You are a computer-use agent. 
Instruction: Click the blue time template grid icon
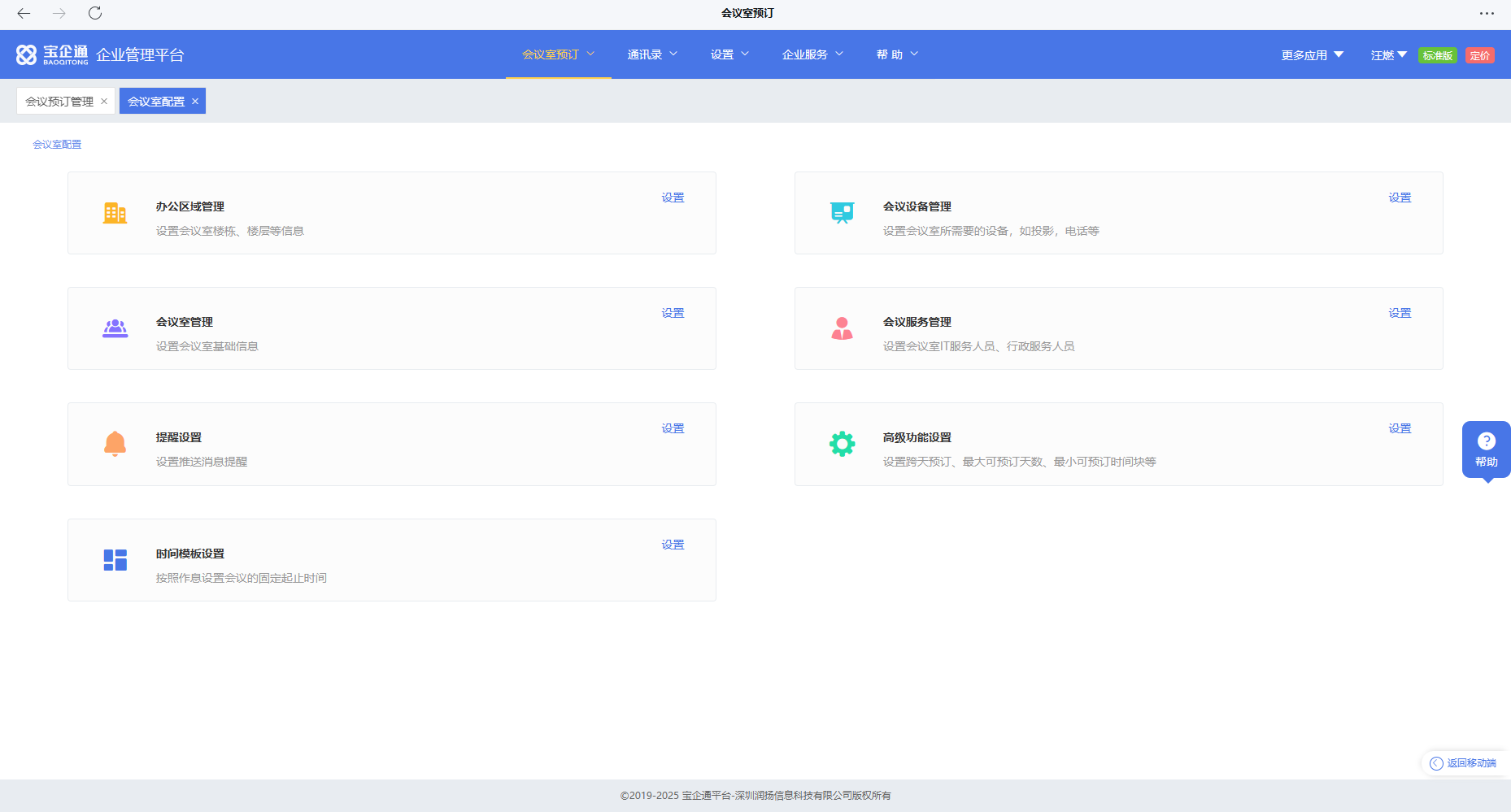(x=115, y=560)
